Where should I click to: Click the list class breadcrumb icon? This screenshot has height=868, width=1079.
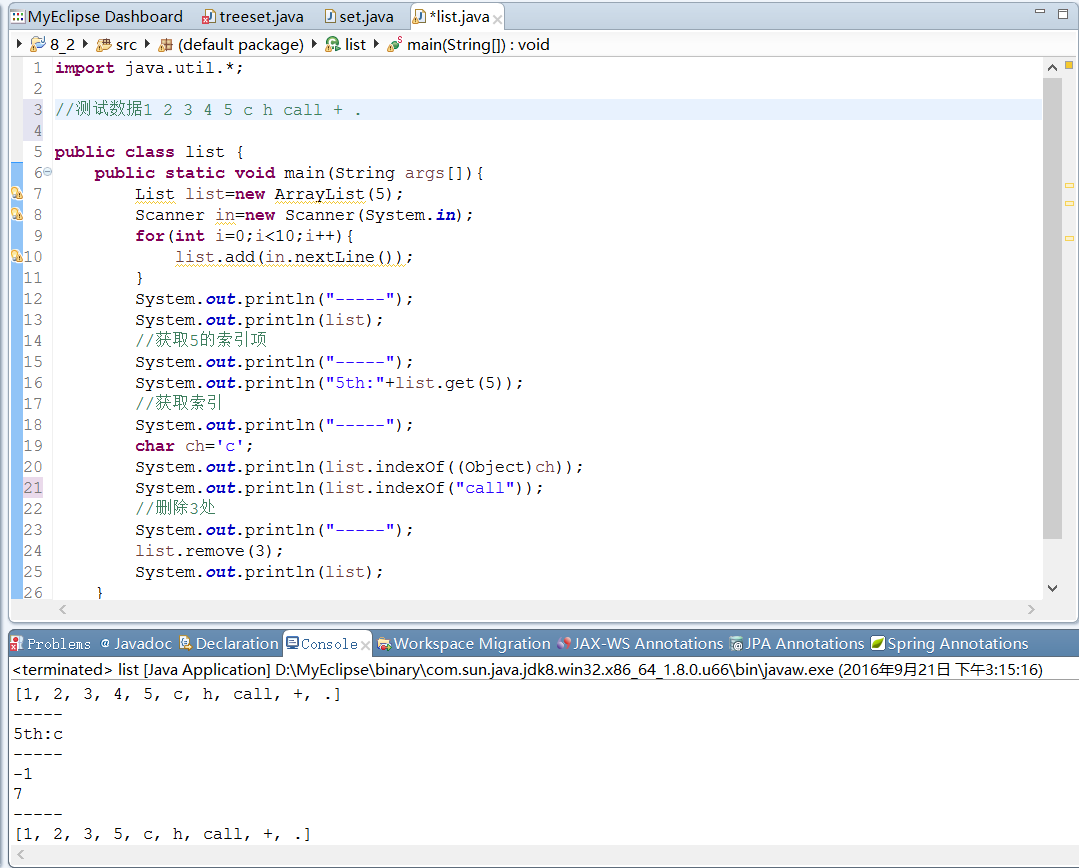click(x=332, y=45)
